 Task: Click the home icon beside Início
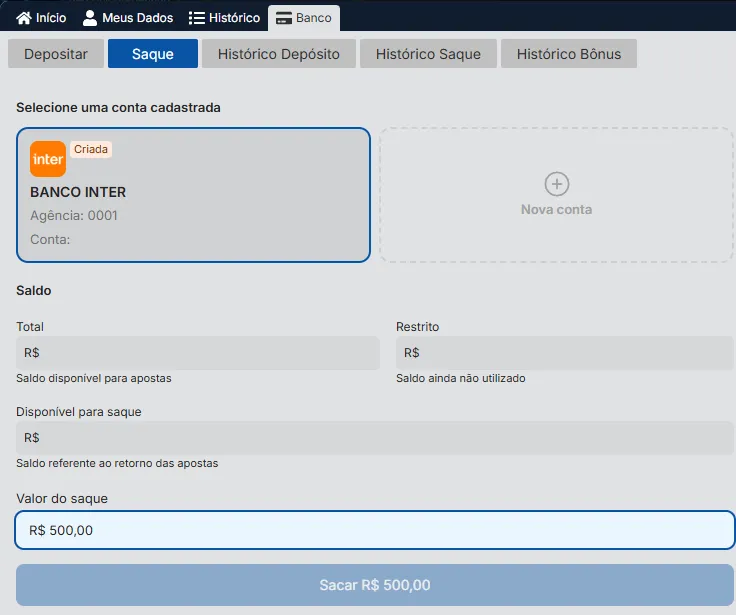click(x=24, y=18)
